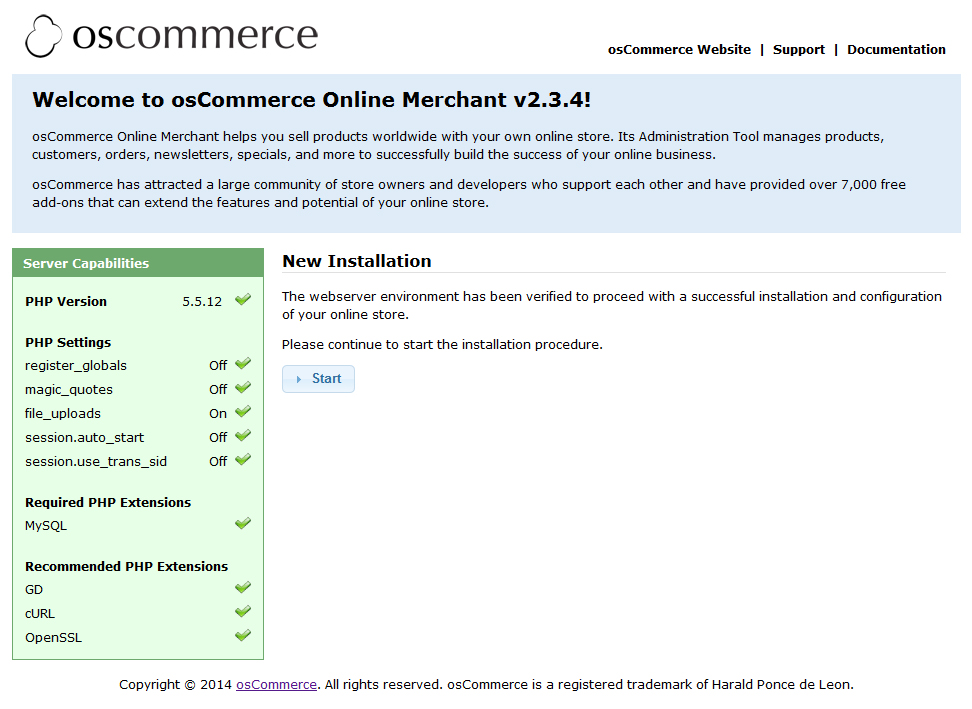Click the OpenSSL green checkmark
This screenshot has height=709, width=972.
coord(243,636)
